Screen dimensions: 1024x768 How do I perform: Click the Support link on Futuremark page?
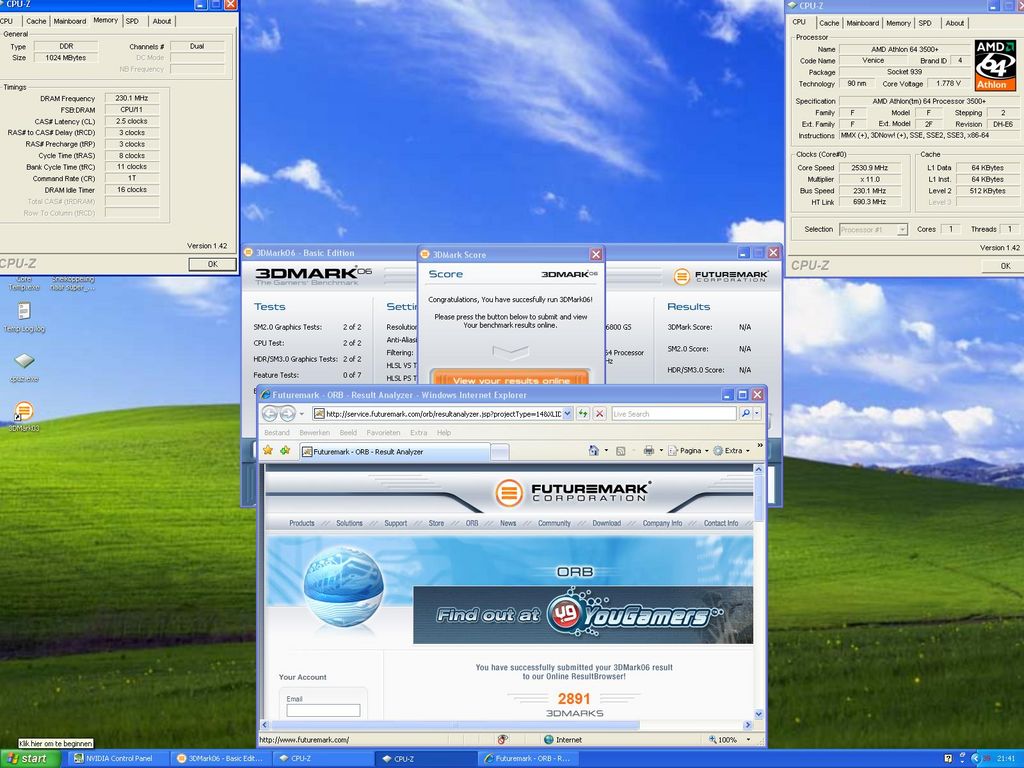click(395, 523)
